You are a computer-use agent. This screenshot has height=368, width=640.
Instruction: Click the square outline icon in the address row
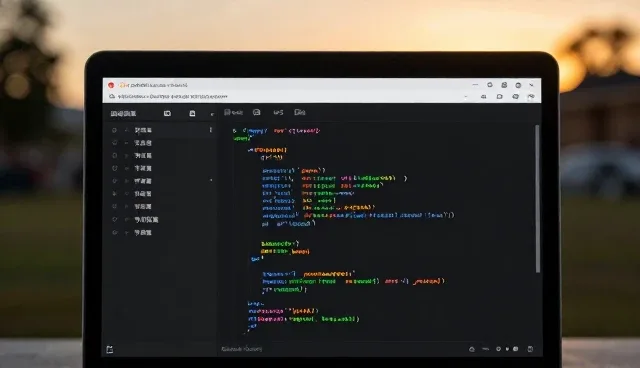[x=500, y=97]
